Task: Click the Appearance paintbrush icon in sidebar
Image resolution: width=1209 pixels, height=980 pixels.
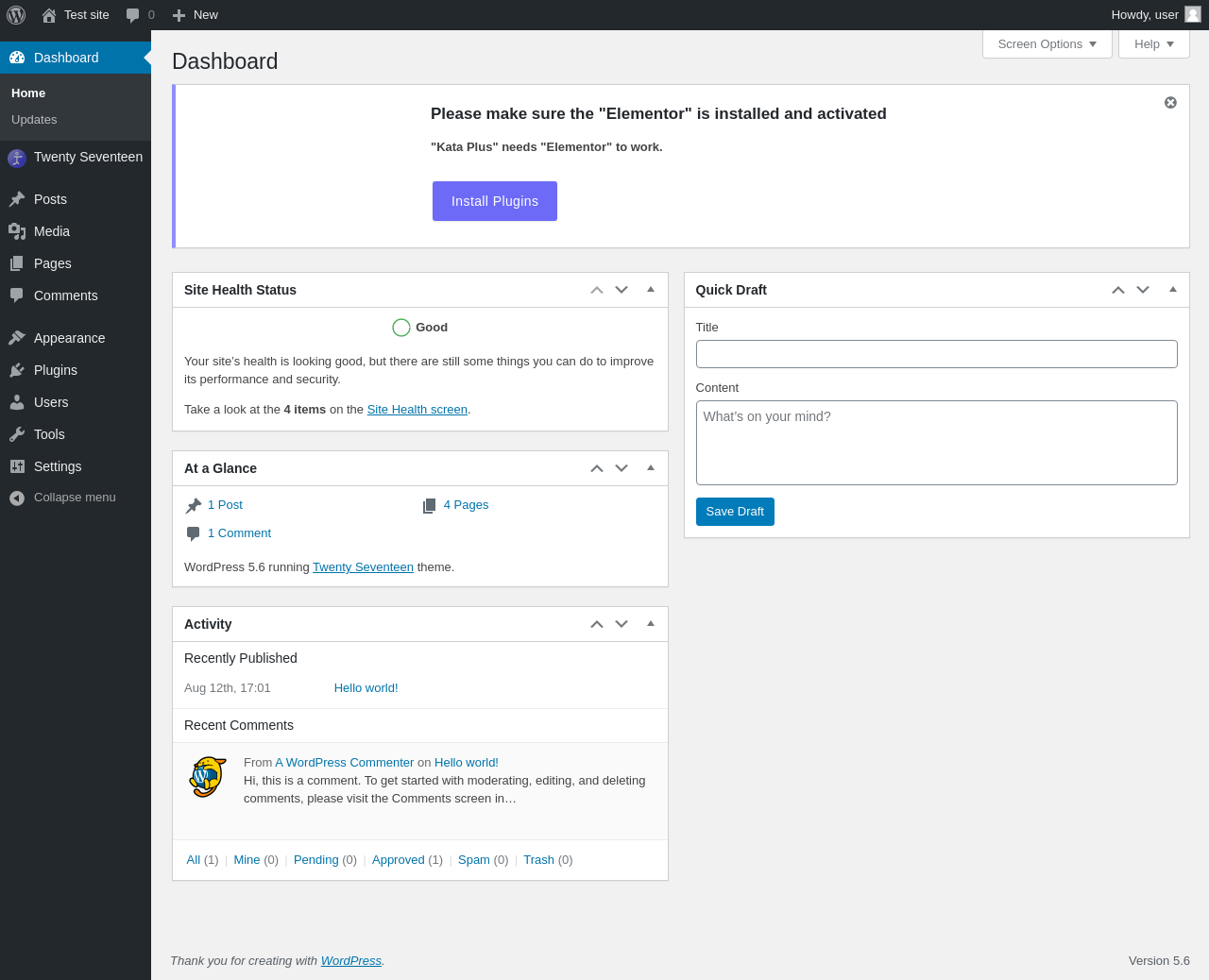Action: 17,338
